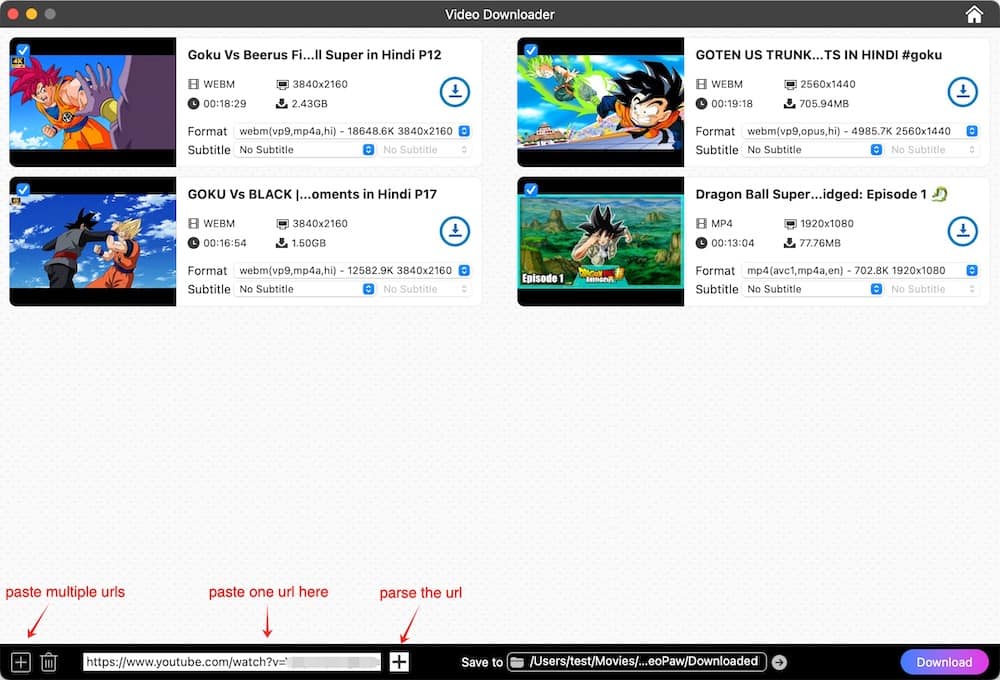Image resolution: width=1000 pixels, height=680 pixels.
Task: Download the GOKU Vs BLACK video
Action: (455, 231)
